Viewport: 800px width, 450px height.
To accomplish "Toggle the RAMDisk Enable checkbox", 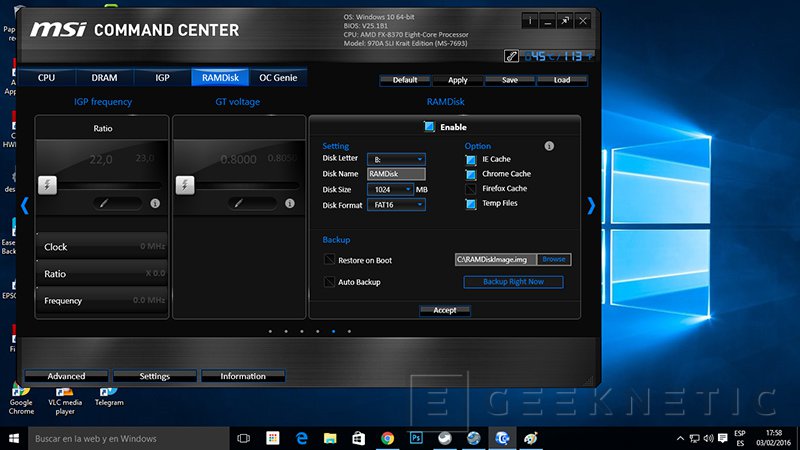I will click(429, 127).
